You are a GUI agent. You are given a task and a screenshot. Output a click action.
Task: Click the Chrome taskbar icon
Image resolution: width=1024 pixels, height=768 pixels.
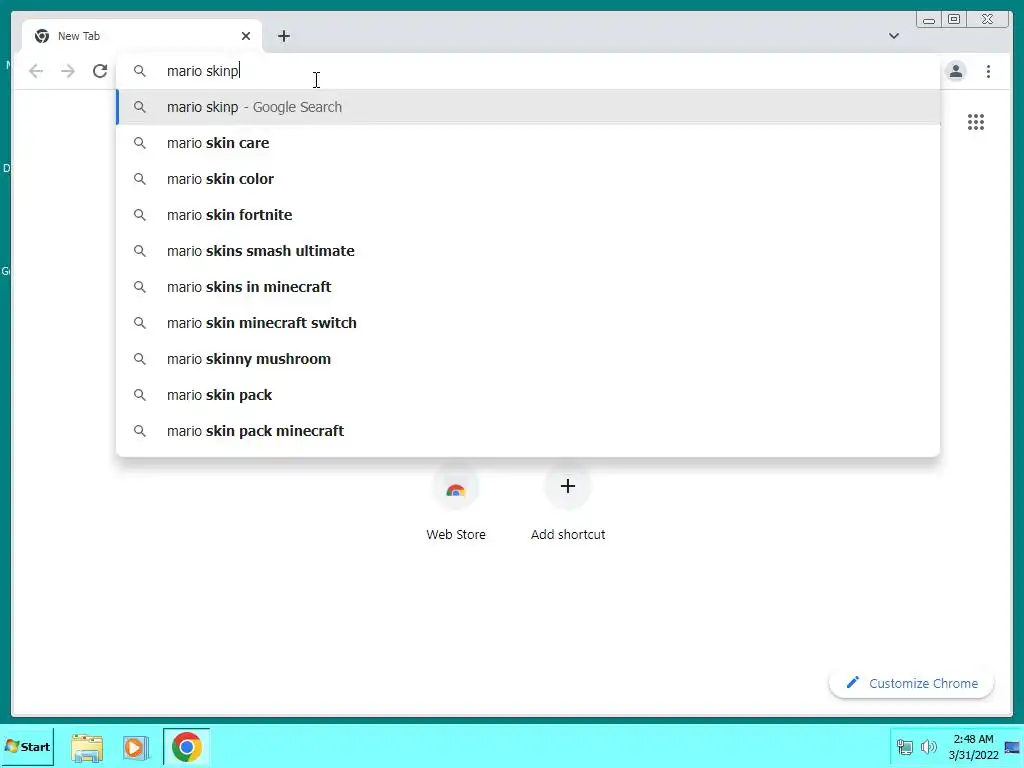(x=187, y=747)
